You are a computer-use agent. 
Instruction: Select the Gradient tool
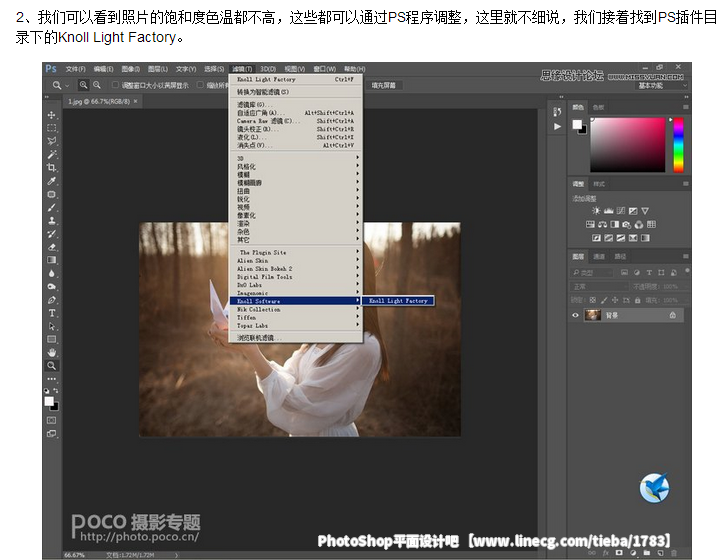click(x=51, y=260)
